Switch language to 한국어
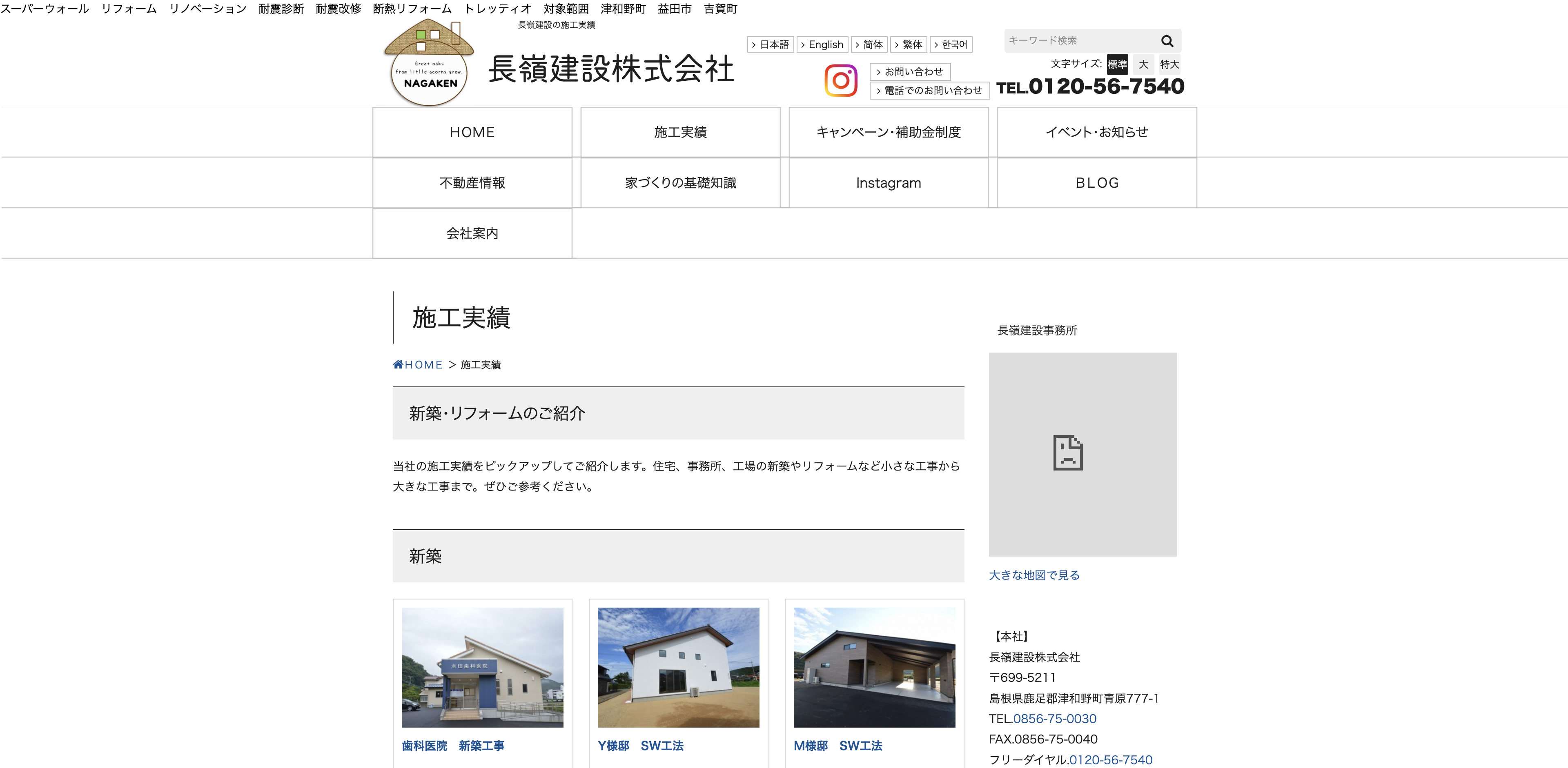 pyautogui.click(x=951, y=44)
